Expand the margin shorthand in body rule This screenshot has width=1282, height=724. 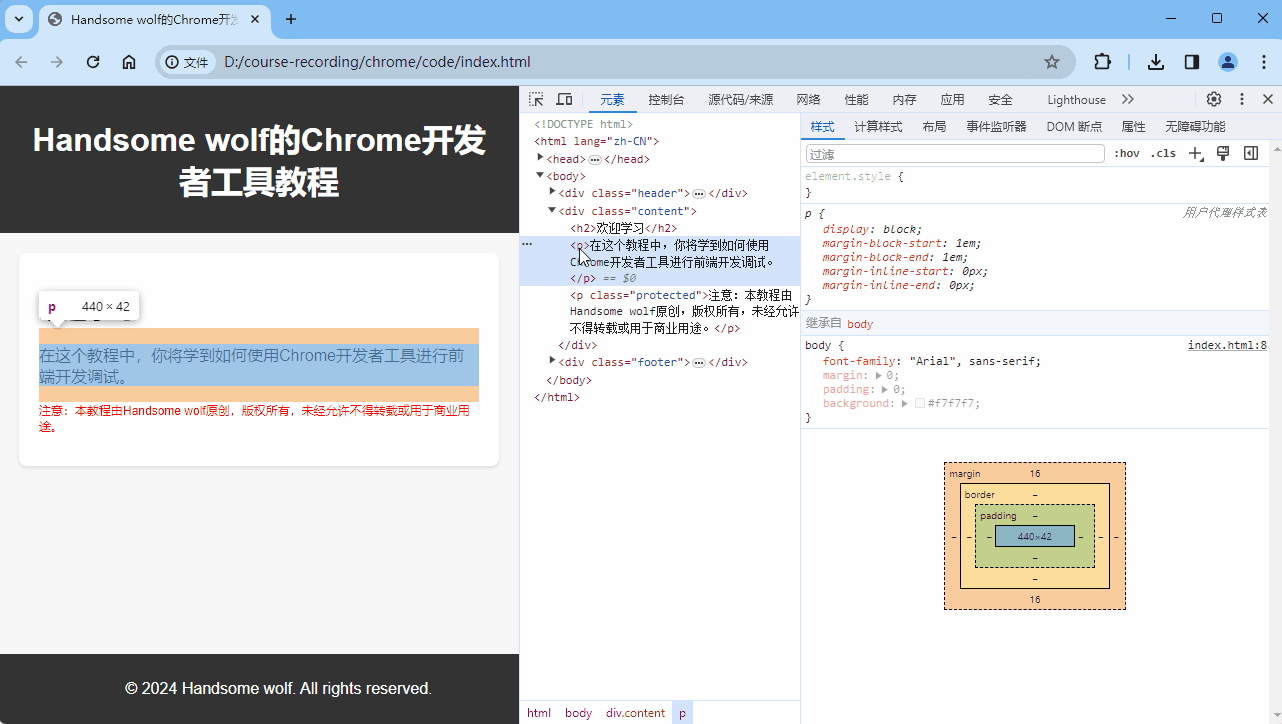tap(878, 375)
